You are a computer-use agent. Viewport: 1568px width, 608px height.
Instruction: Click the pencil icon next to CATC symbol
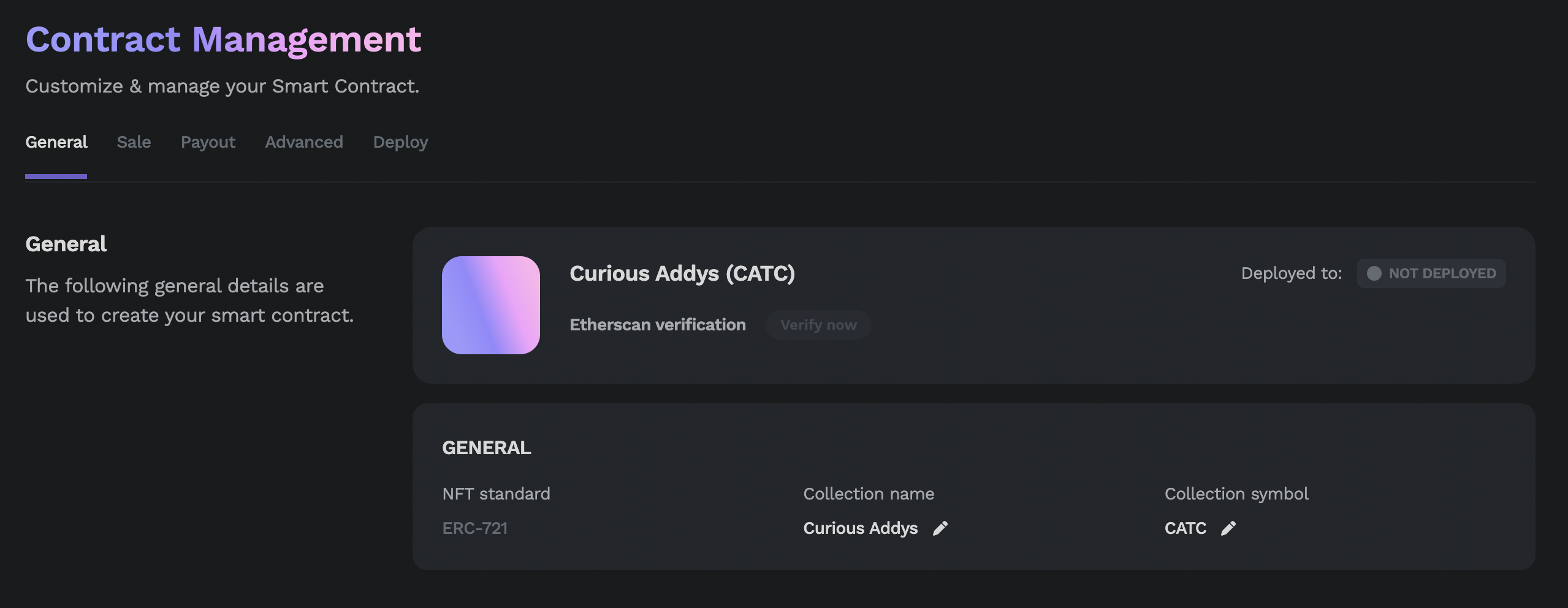pos(1228,528)
